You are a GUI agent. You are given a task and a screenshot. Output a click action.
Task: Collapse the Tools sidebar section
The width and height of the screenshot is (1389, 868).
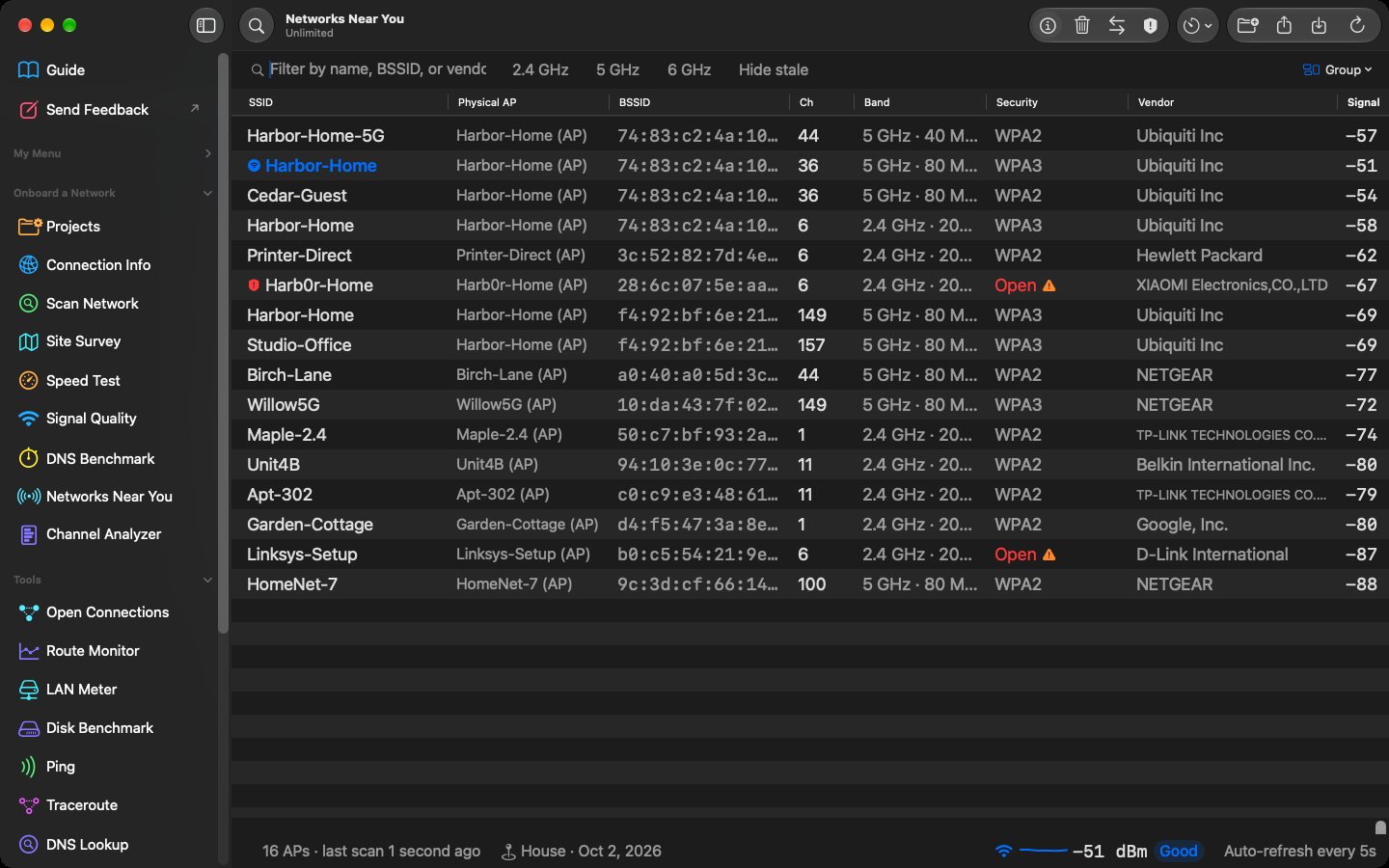[x=207, y=580]
